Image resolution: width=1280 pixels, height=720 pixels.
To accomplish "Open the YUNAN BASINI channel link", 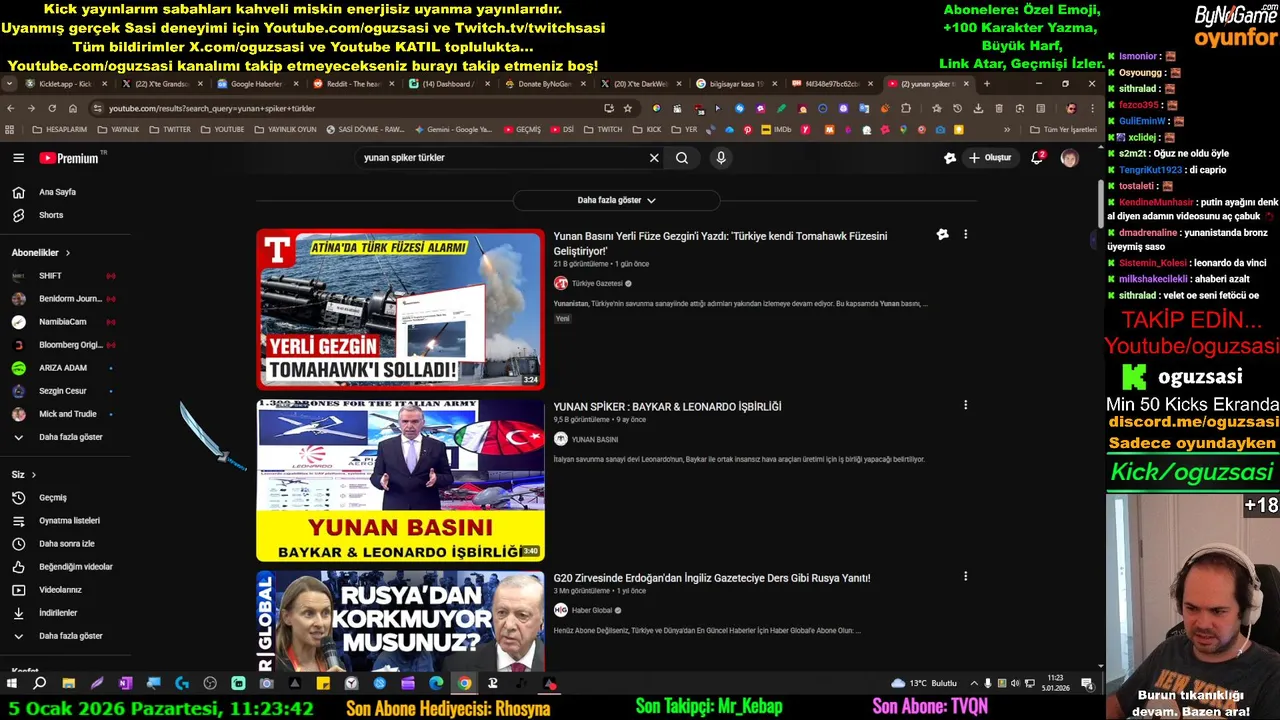I will [x=595, y=440].
